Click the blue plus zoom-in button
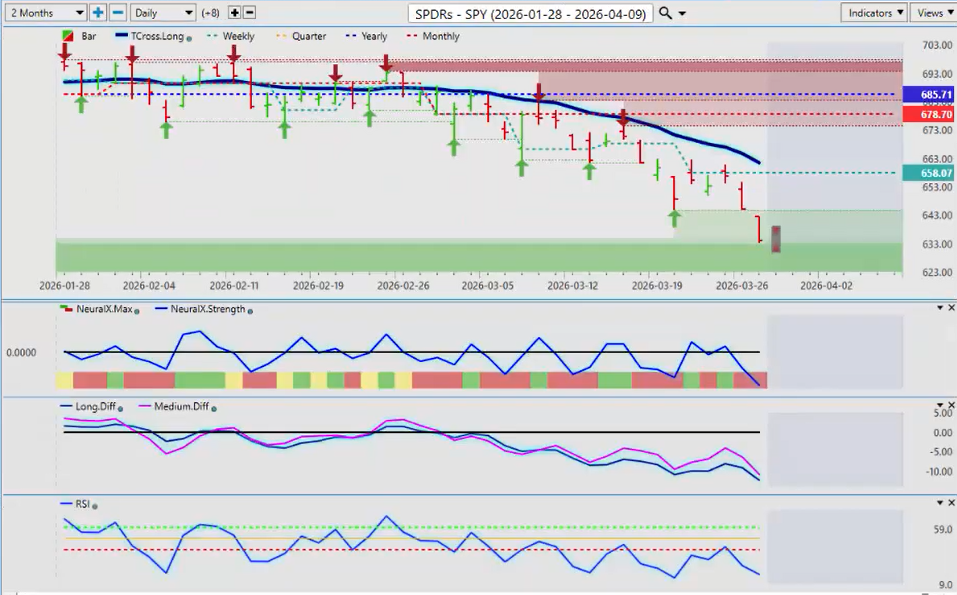Screen dimensions: 957x595 [x=98, y=13]
